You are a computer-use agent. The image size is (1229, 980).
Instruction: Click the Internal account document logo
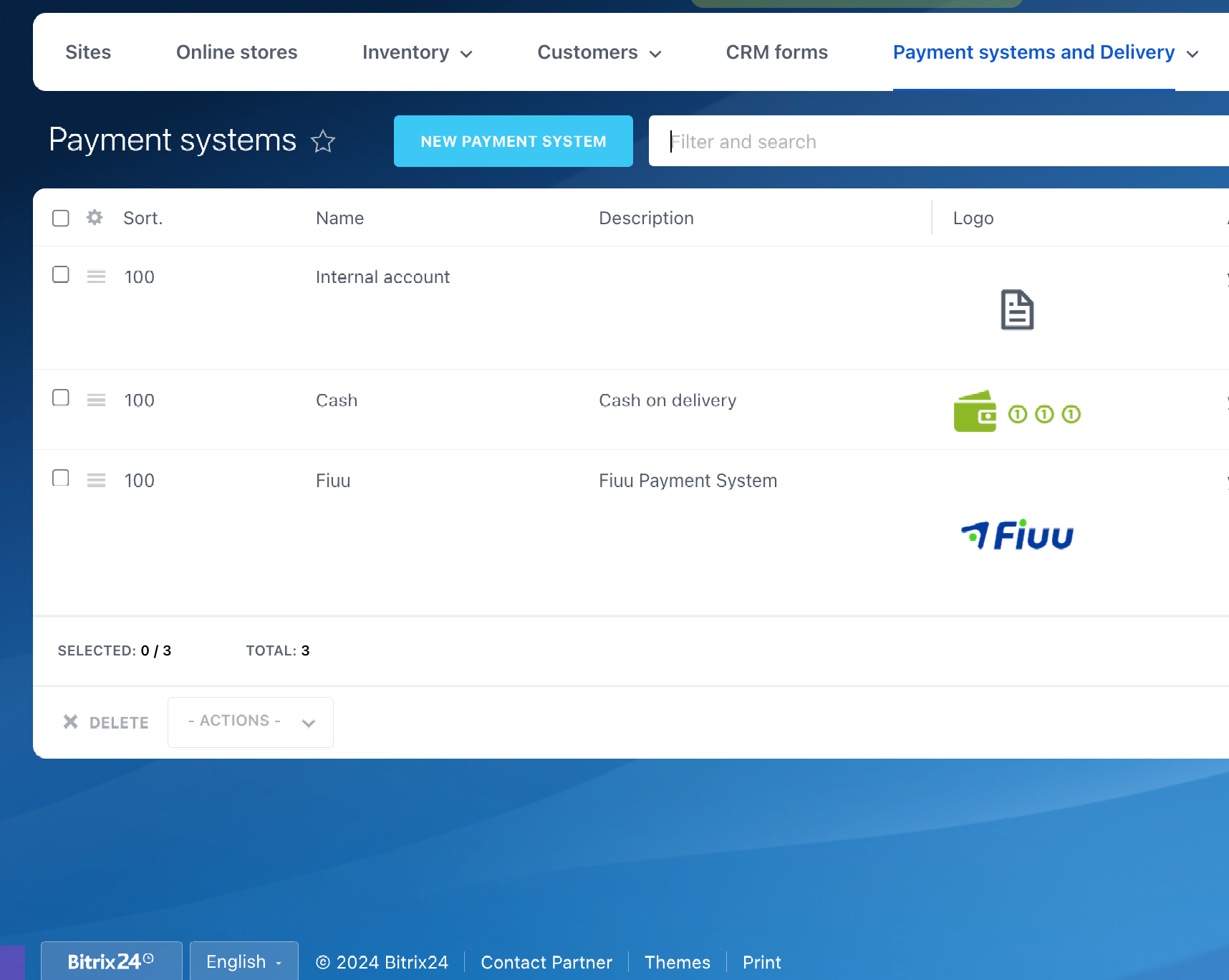(x=1016, y=309)
